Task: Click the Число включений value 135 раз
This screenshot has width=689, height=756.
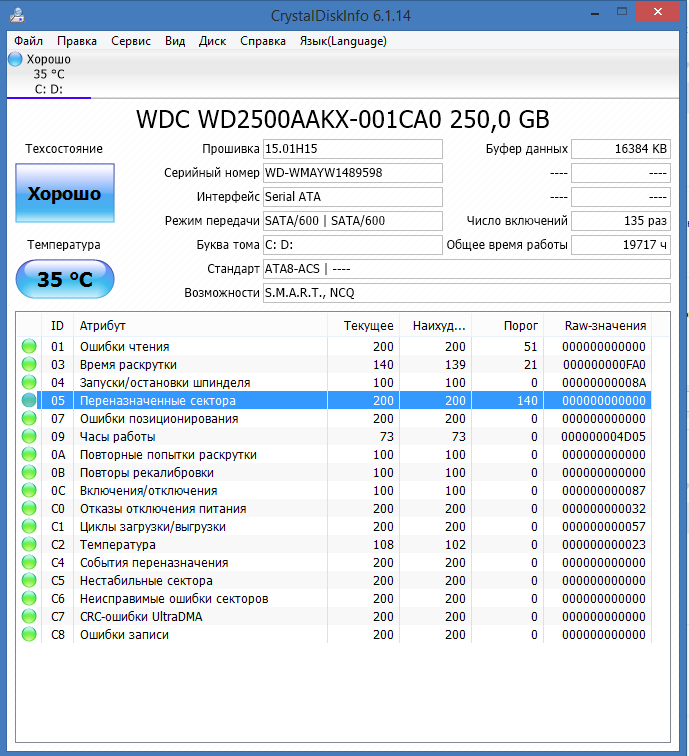Action: click(x=621, y=221)
